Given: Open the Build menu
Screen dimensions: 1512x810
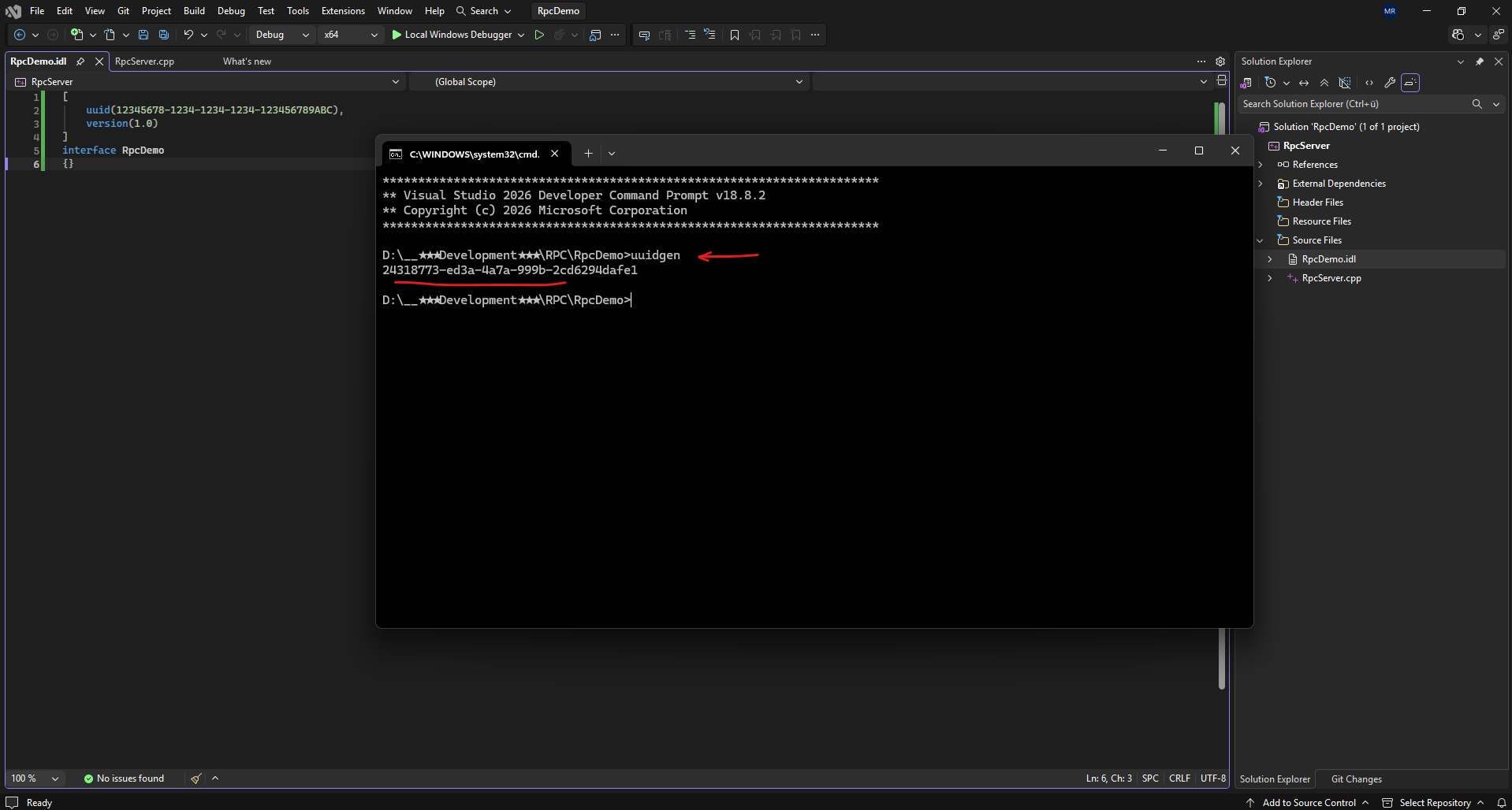Looking at the screenshot, I should coord(194,11).
